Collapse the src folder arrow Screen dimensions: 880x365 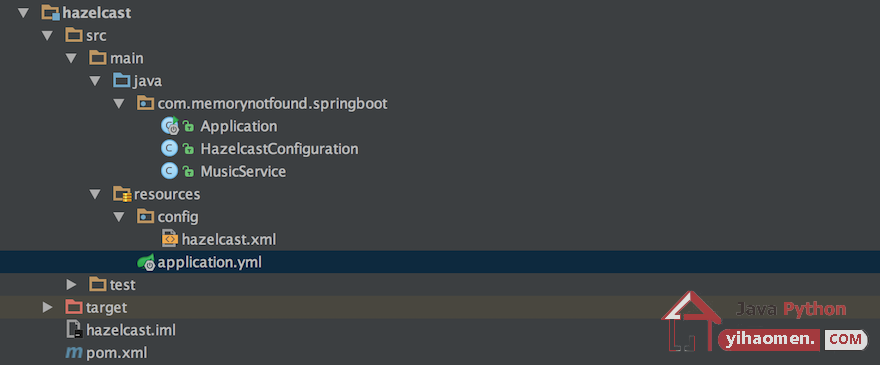(x=47, y=36)
